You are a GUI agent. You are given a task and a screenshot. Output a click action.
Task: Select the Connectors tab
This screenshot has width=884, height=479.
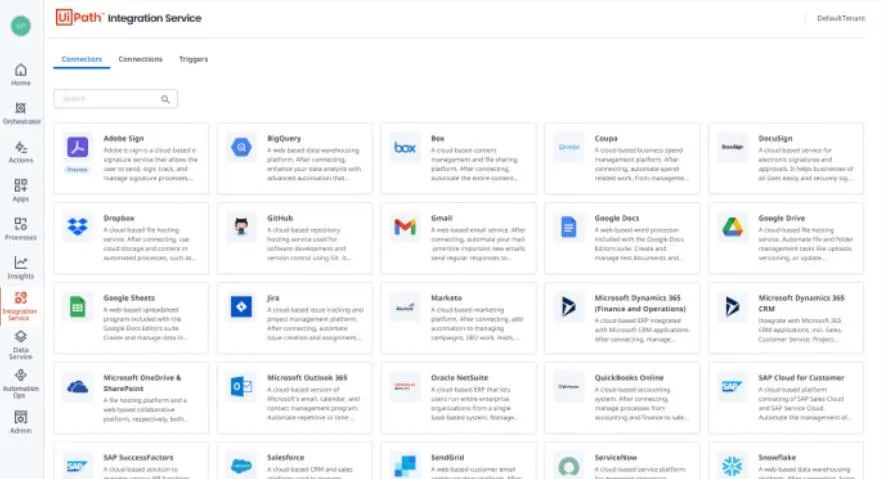[x=82, y=59]
